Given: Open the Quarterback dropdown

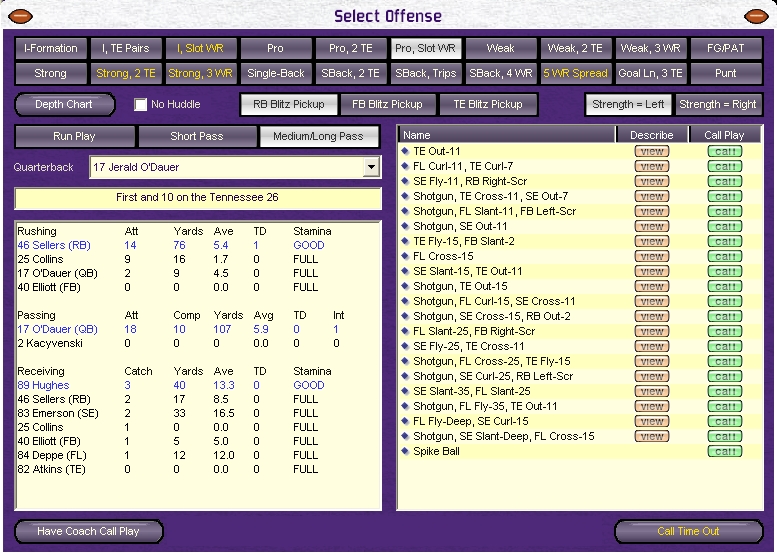Looking at the screenshot, I should click(x=372, y=167).
